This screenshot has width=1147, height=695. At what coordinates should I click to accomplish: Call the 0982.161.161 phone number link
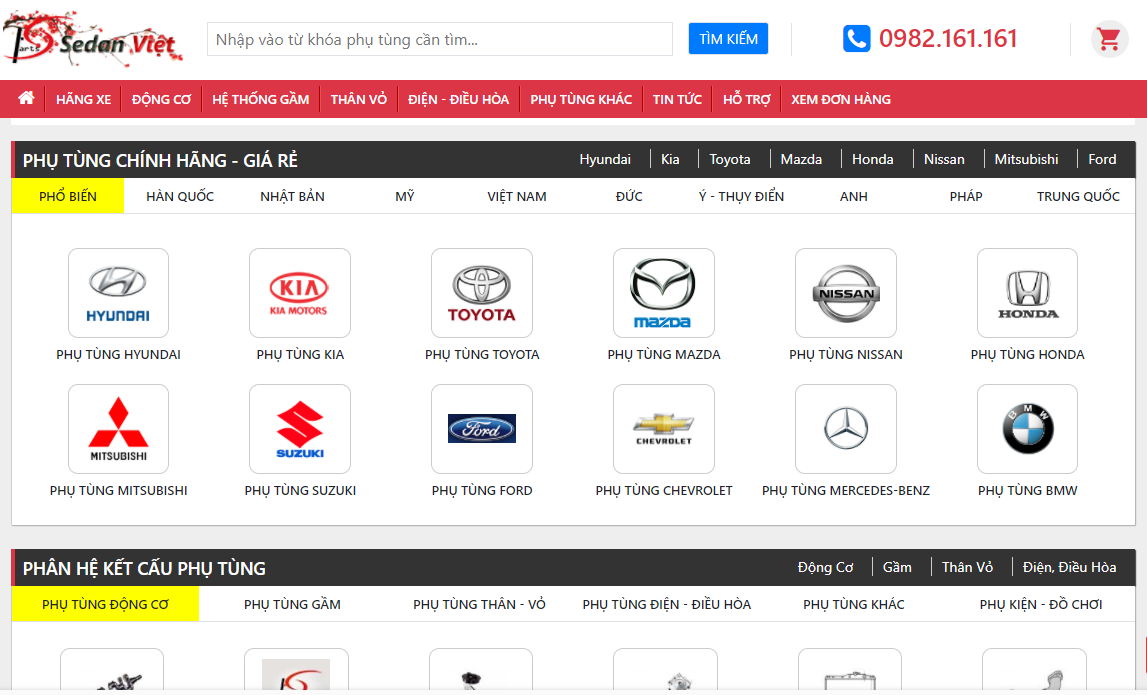tap(948, 39)
